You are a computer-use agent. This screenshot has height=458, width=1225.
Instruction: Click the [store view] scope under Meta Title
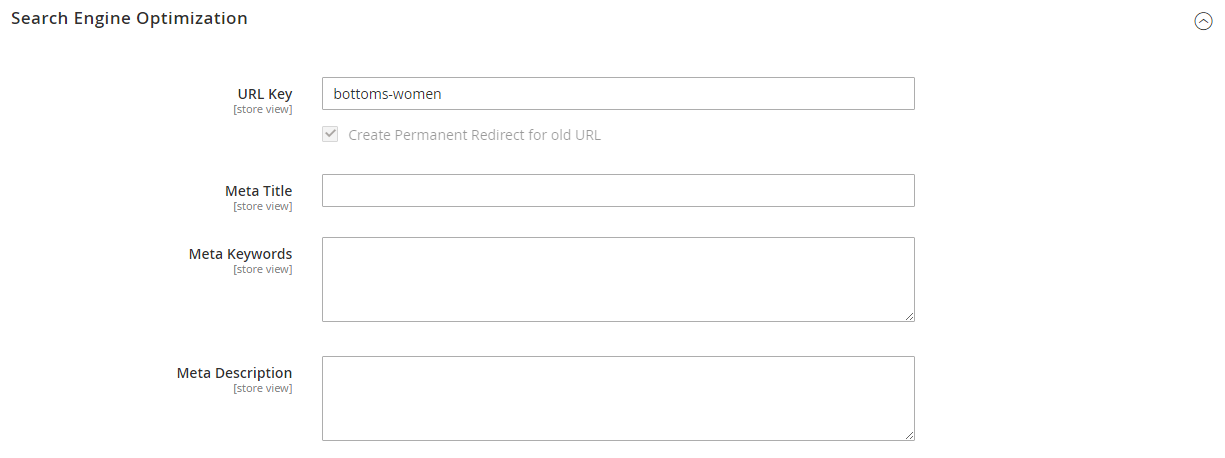(x=263, y=206)
